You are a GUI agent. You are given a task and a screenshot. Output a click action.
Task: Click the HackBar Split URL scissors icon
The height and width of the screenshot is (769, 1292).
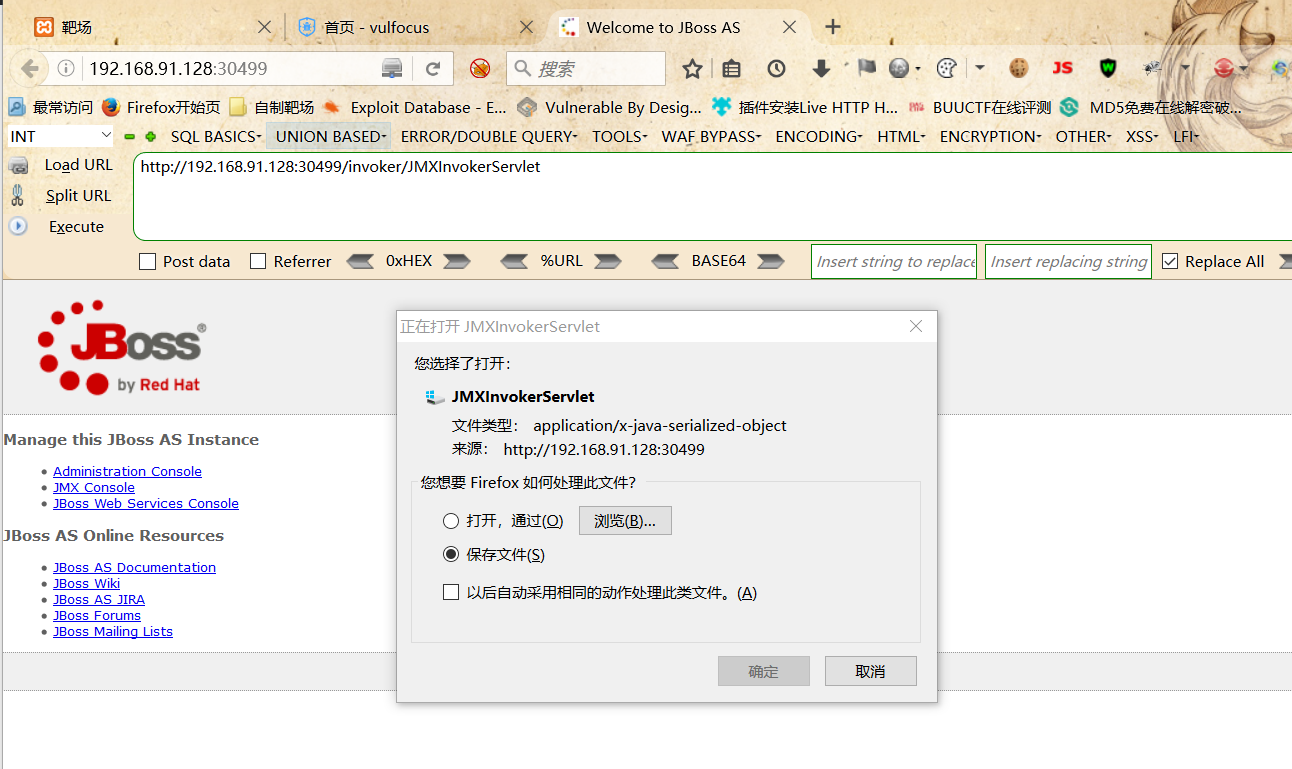tap(18, 195)
